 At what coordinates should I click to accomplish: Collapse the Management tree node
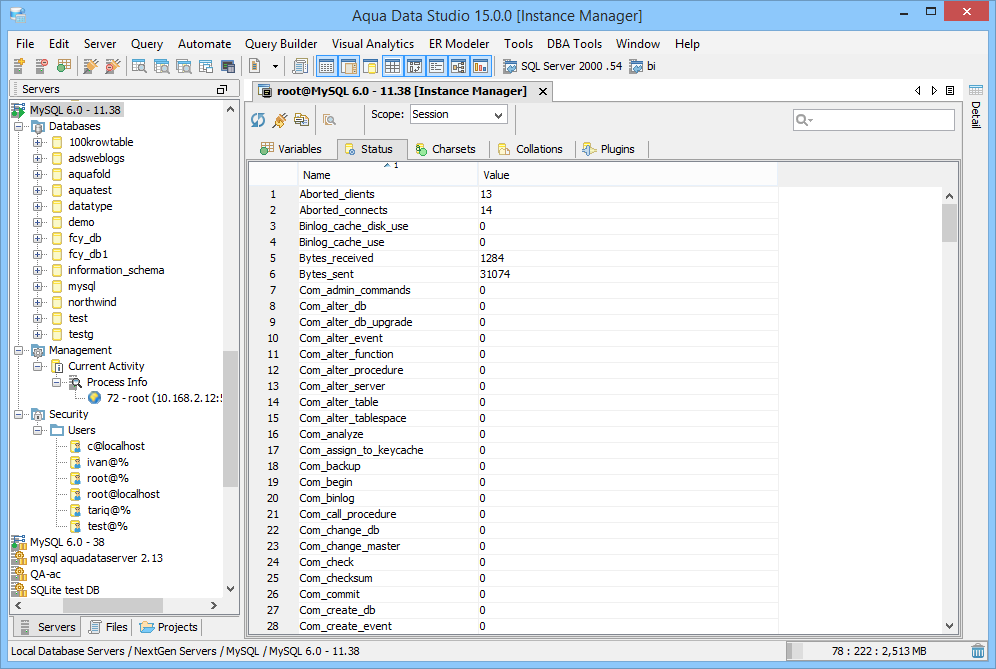tap(19, 351)
